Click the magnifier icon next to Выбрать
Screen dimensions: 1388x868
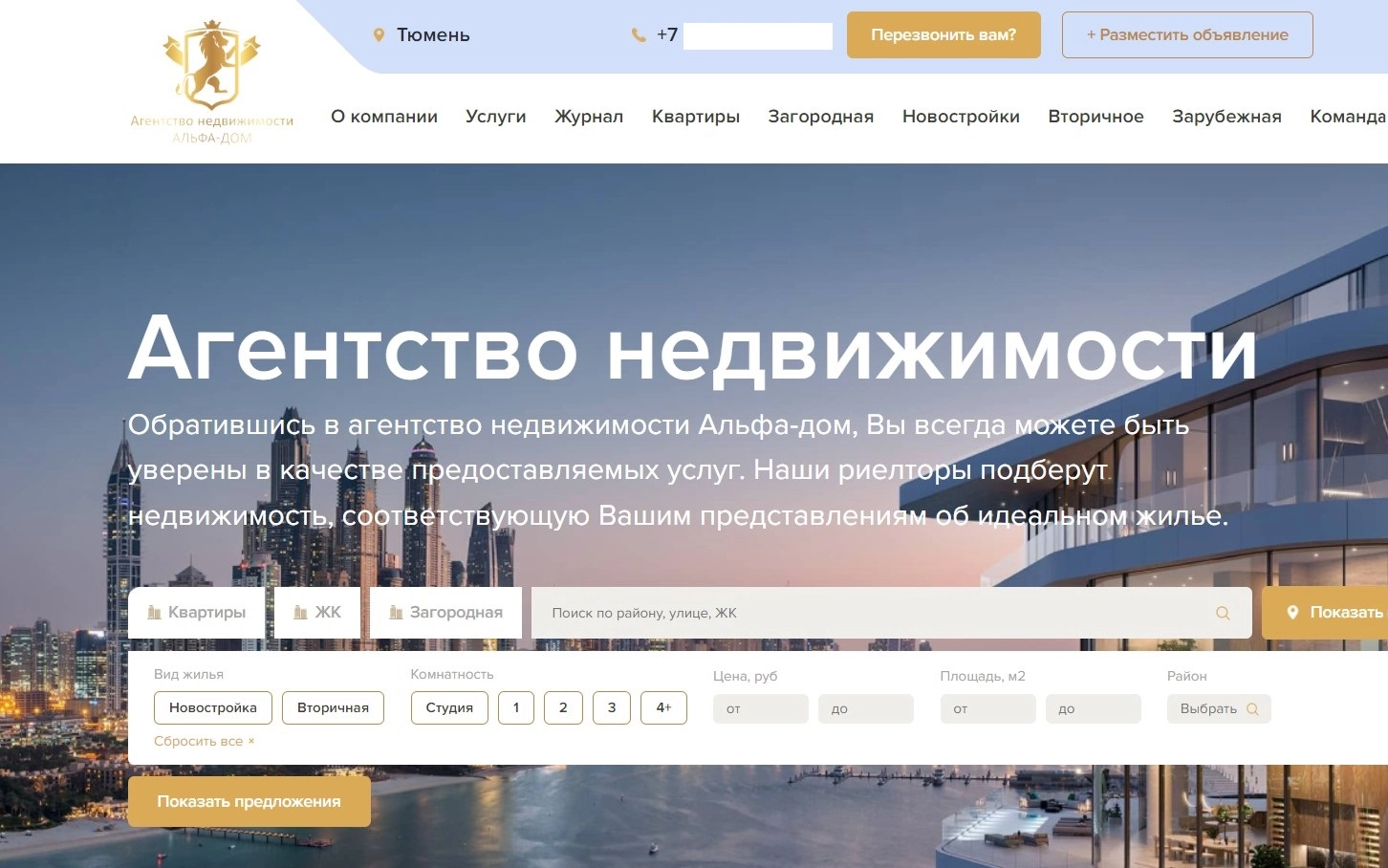[1253, 708]
